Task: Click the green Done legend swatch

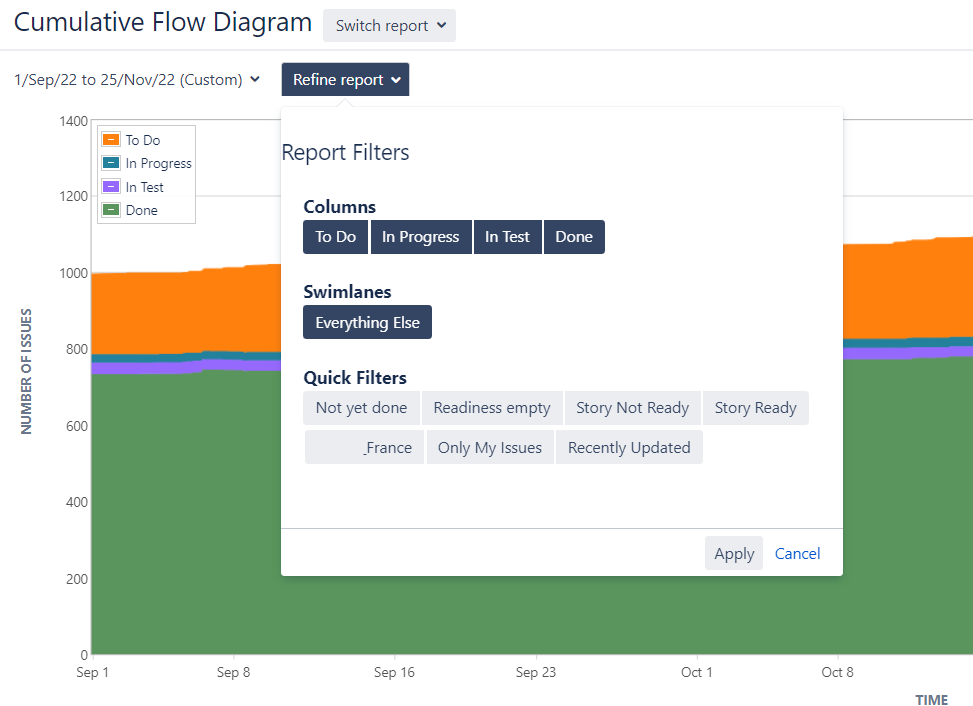Action: 111,210
